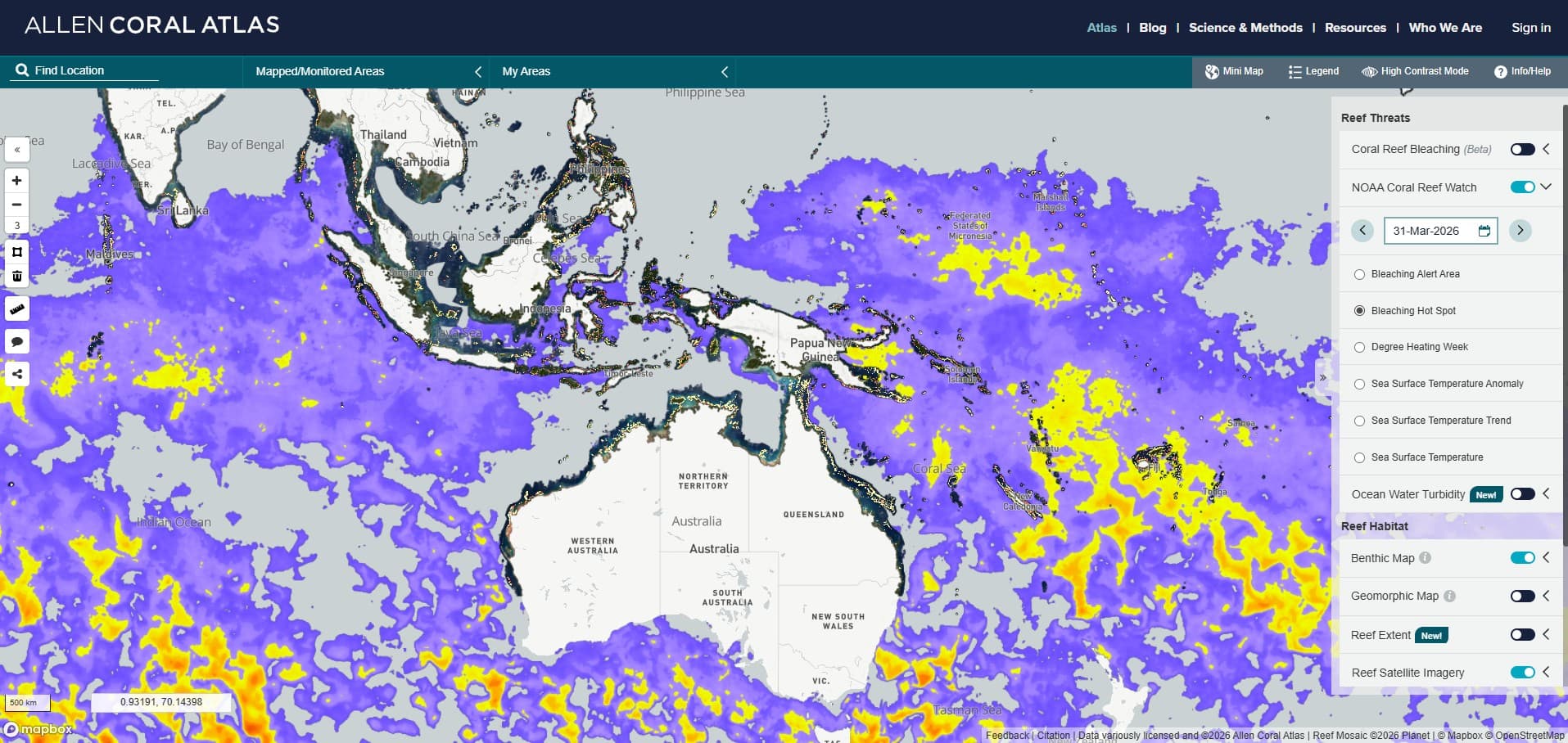Screen dimensions: 1568x743
Task: Zoom out of the map
Action: click(x=16, y=205)
